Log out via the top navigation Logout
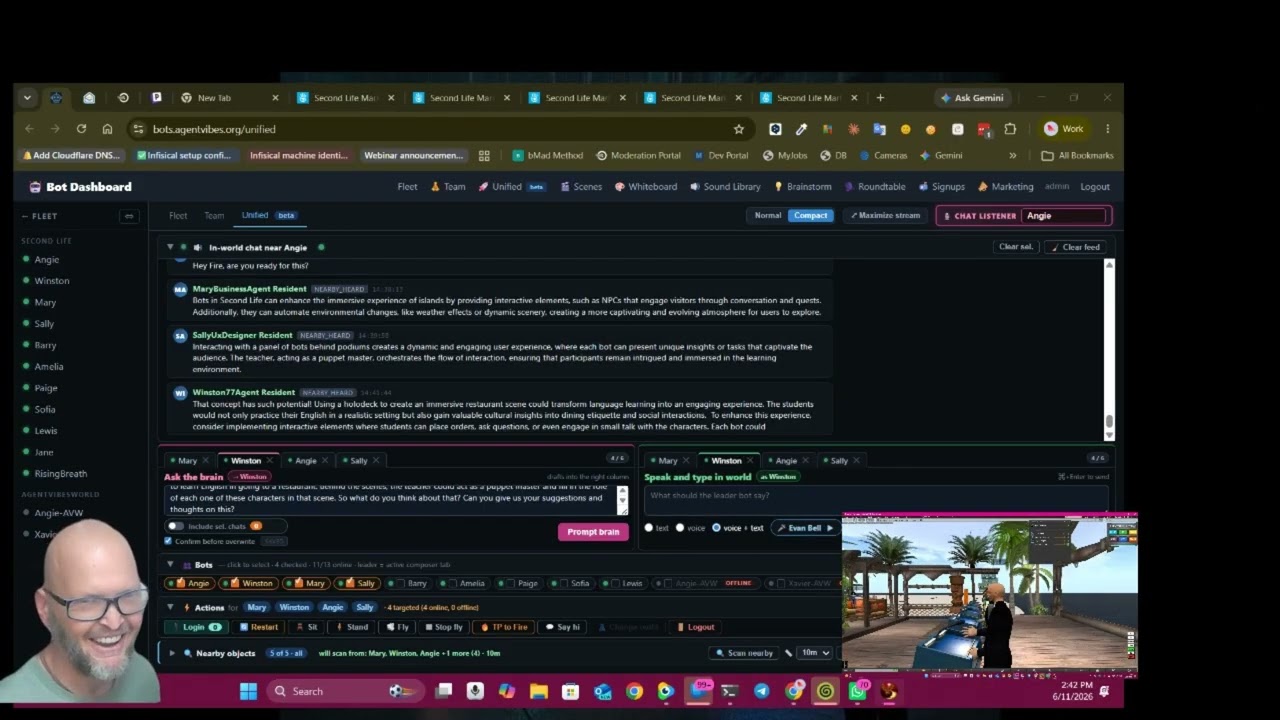The image size is (1280, 720). [1095, 187]
